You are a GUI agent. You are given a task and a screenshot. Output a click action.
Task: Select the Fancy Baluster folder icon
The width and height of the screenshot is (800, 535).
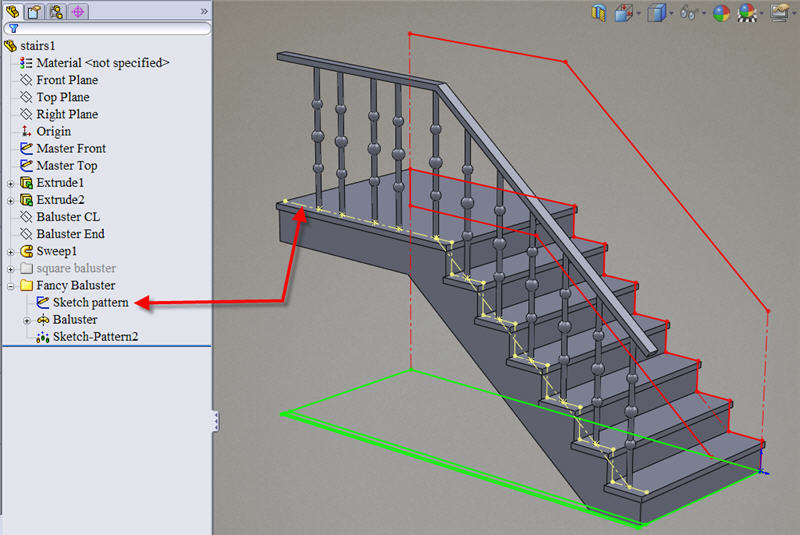click(x=26, y=285)
